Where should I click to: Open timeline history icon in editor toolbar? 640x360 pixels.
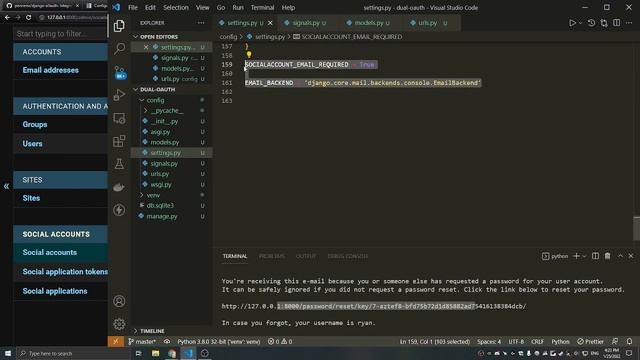pyautogui.click(x=591, y=23)
